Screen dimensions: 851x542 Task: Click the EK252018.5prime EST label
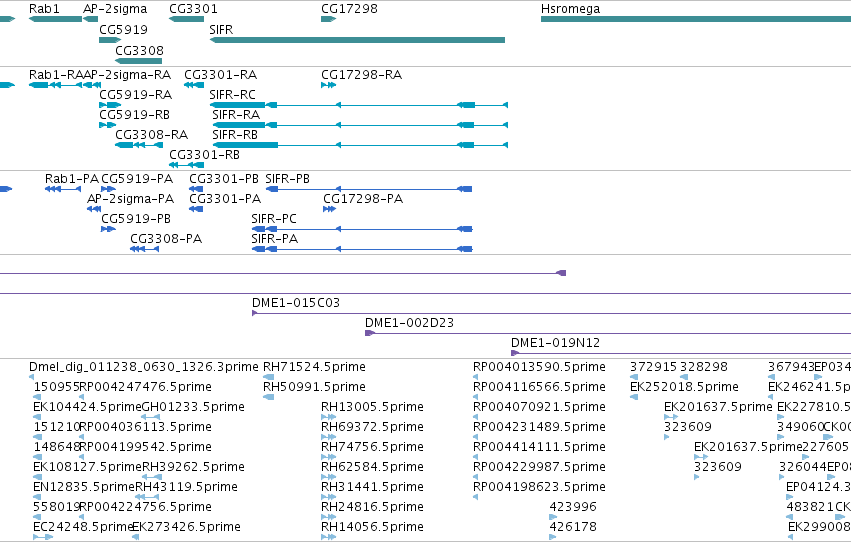point(684,387)
